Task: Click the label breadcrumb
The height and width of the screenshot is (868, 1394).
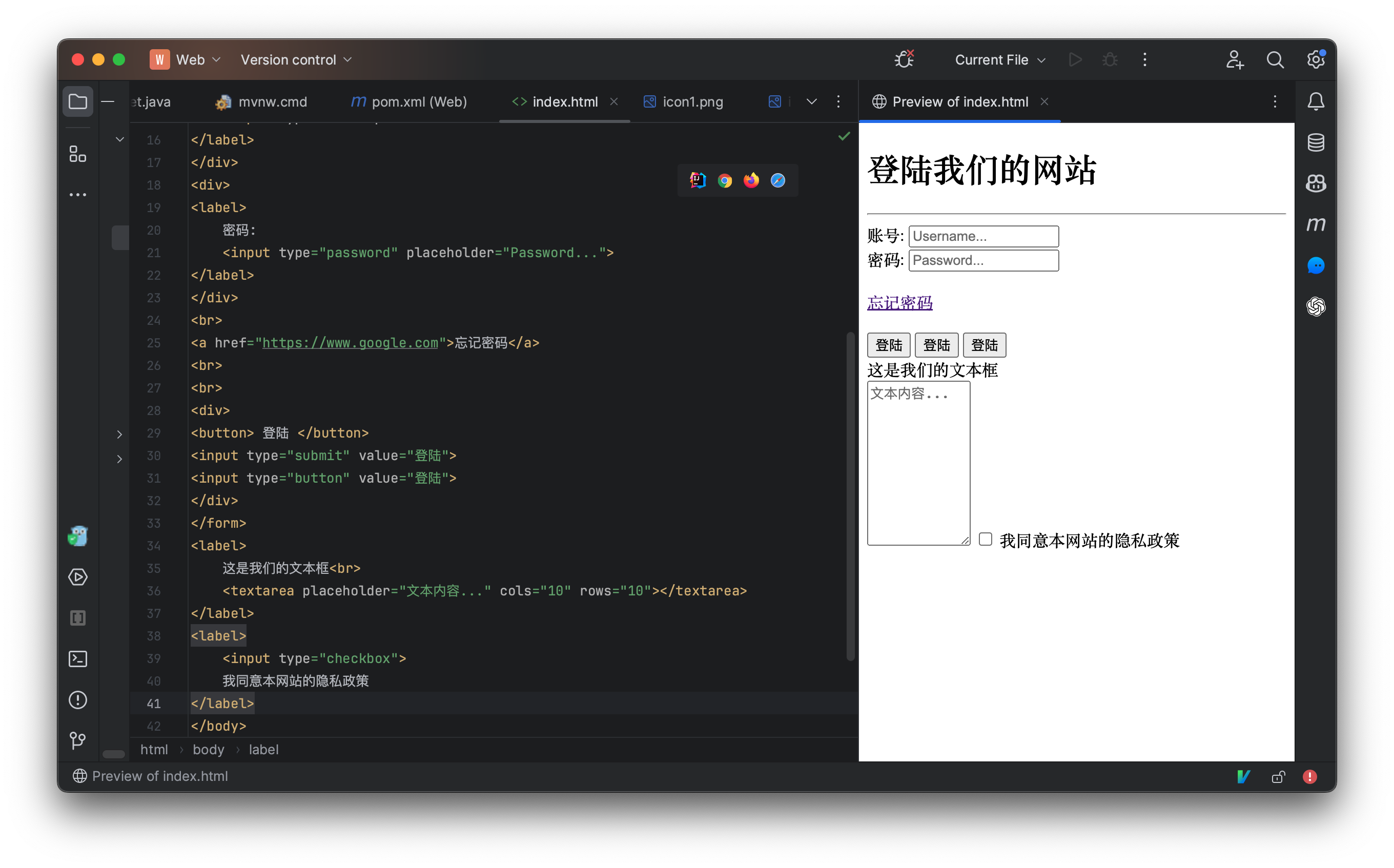Action: (x=263, y=749)
